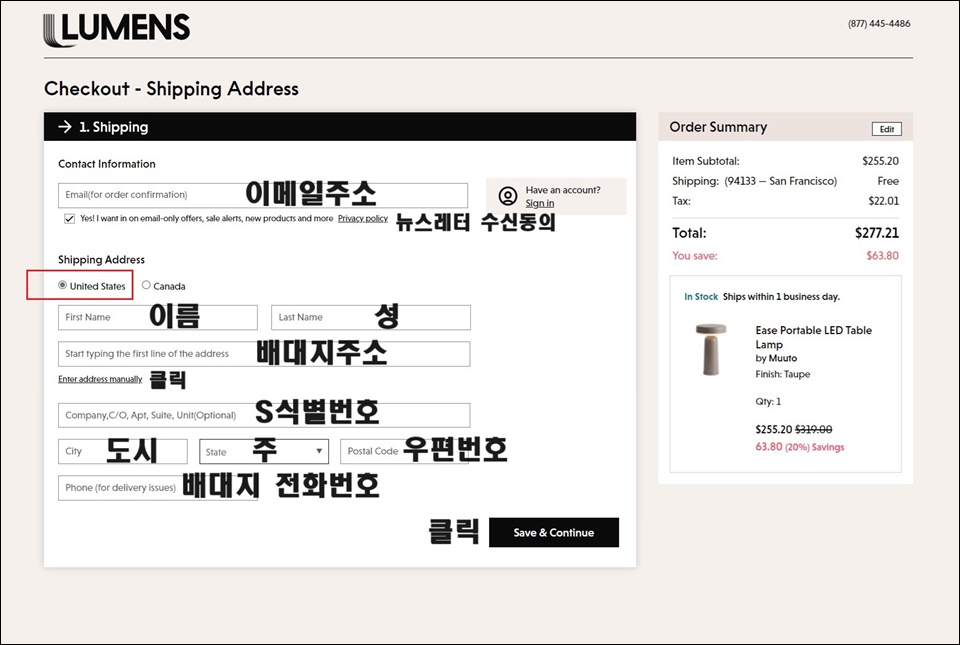Click the Order Summary heading
This screenshot has height=645, width=960.
tap(718, 127)
